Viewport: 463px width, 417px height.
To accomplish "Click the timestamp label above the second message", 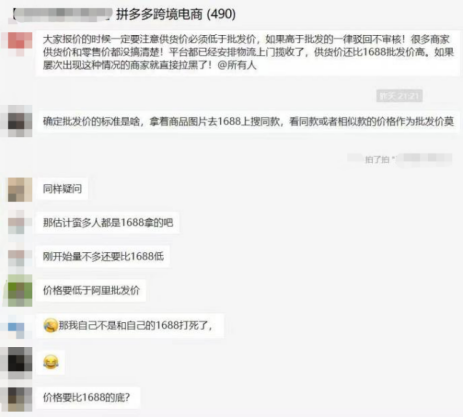I will pyautogui.click(x=399, y=96).
